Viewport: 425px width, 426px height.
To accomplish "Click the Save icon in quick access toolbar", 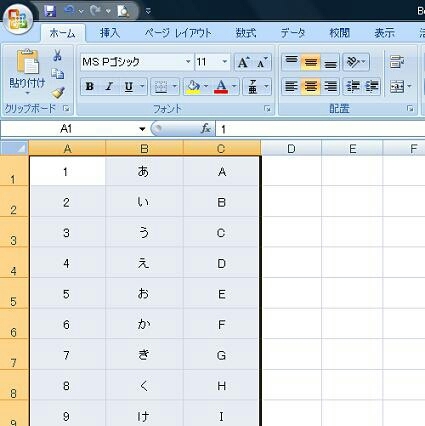I will [50, 12].
